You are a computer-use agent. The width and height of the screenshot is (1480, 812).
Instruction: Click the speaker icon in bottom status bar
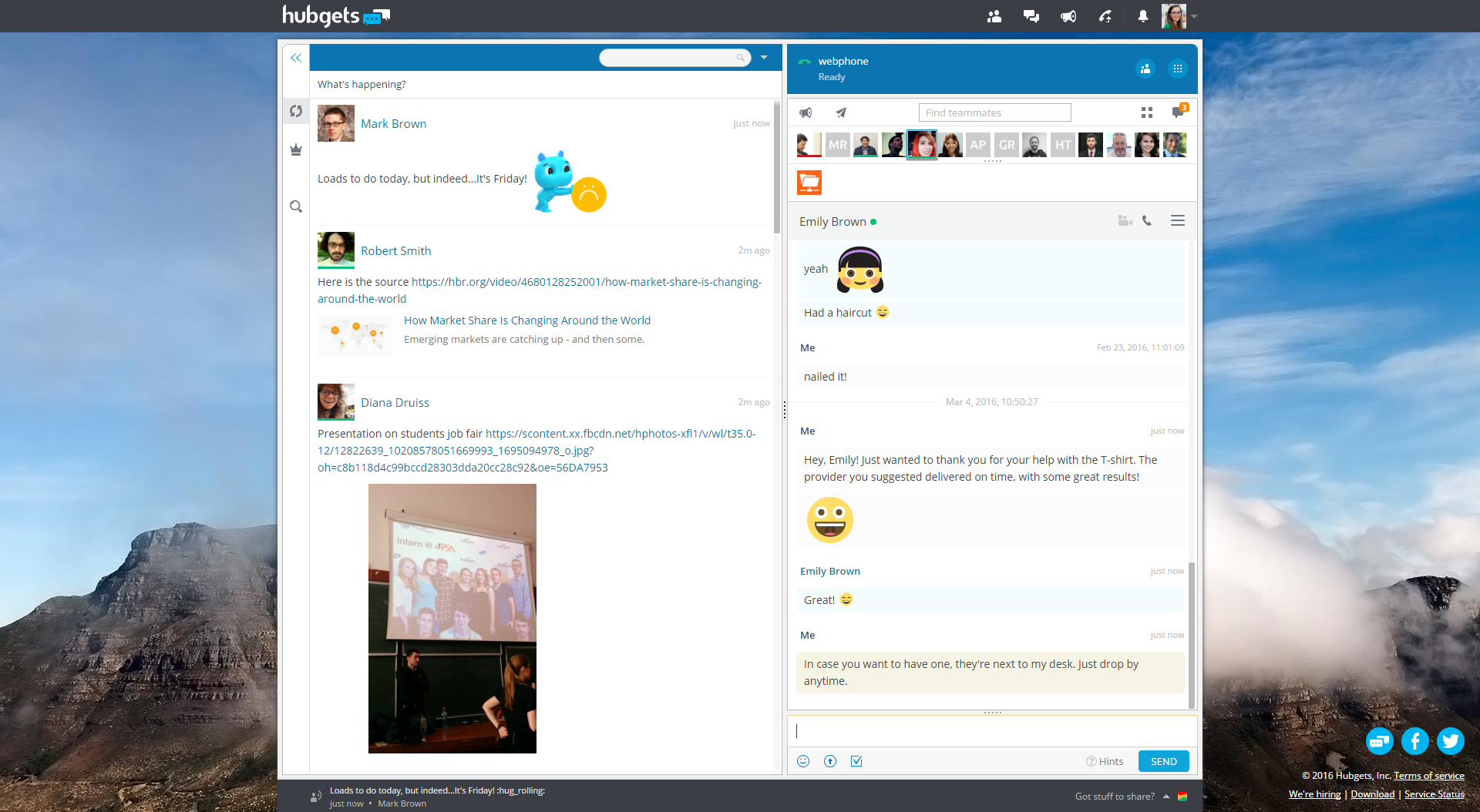point(316,797)
